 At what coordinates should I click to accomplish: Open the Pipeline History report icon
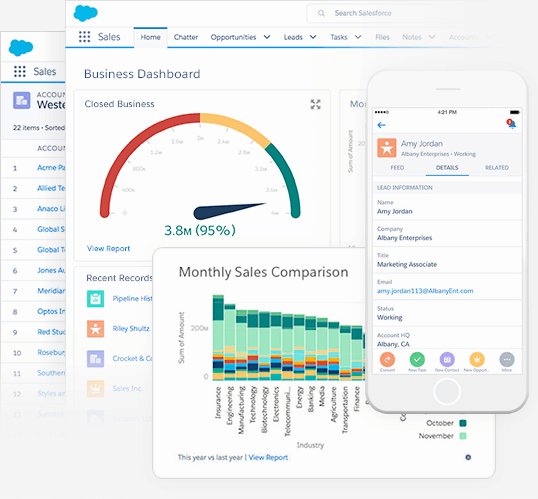[95, 299]
